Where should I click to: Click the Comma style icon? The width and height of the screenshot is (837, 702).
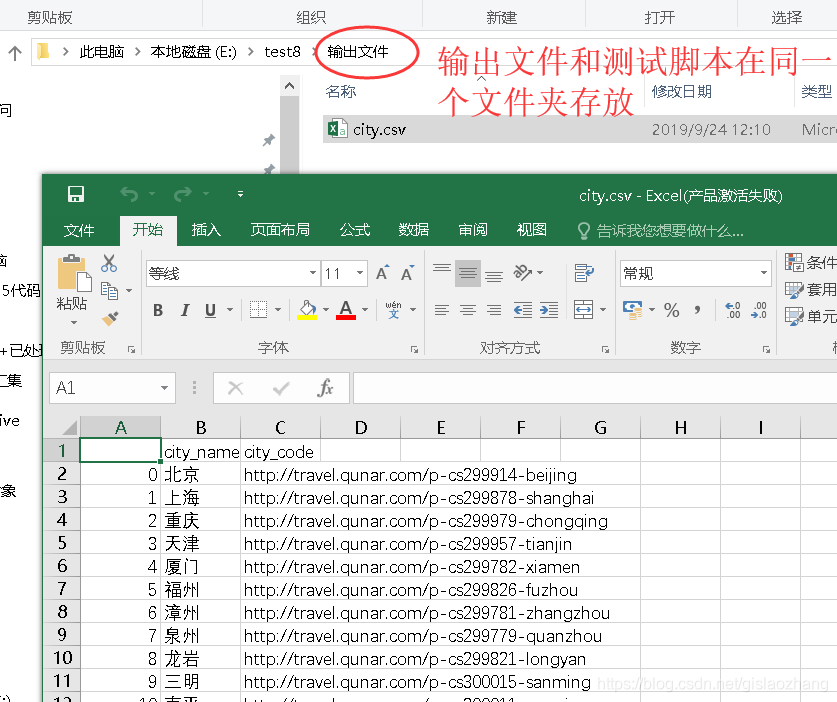(x=698, y=310)
